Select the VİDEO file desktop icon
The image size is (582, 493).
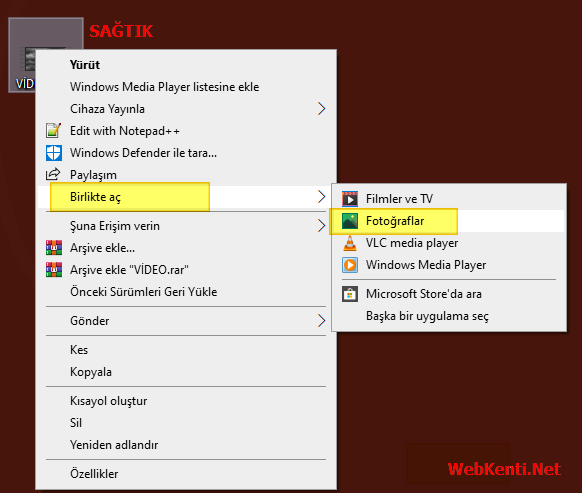click(22, 55)
